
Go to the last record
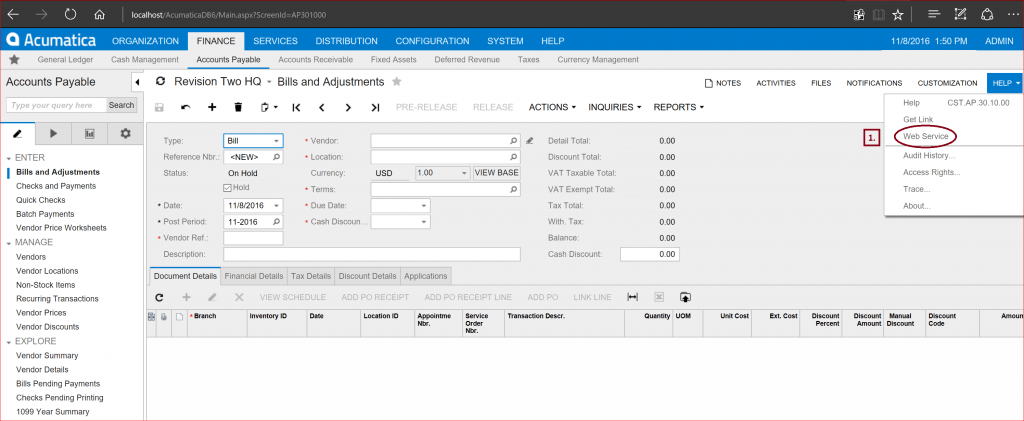pyautogui.click(x=375, y=107)
